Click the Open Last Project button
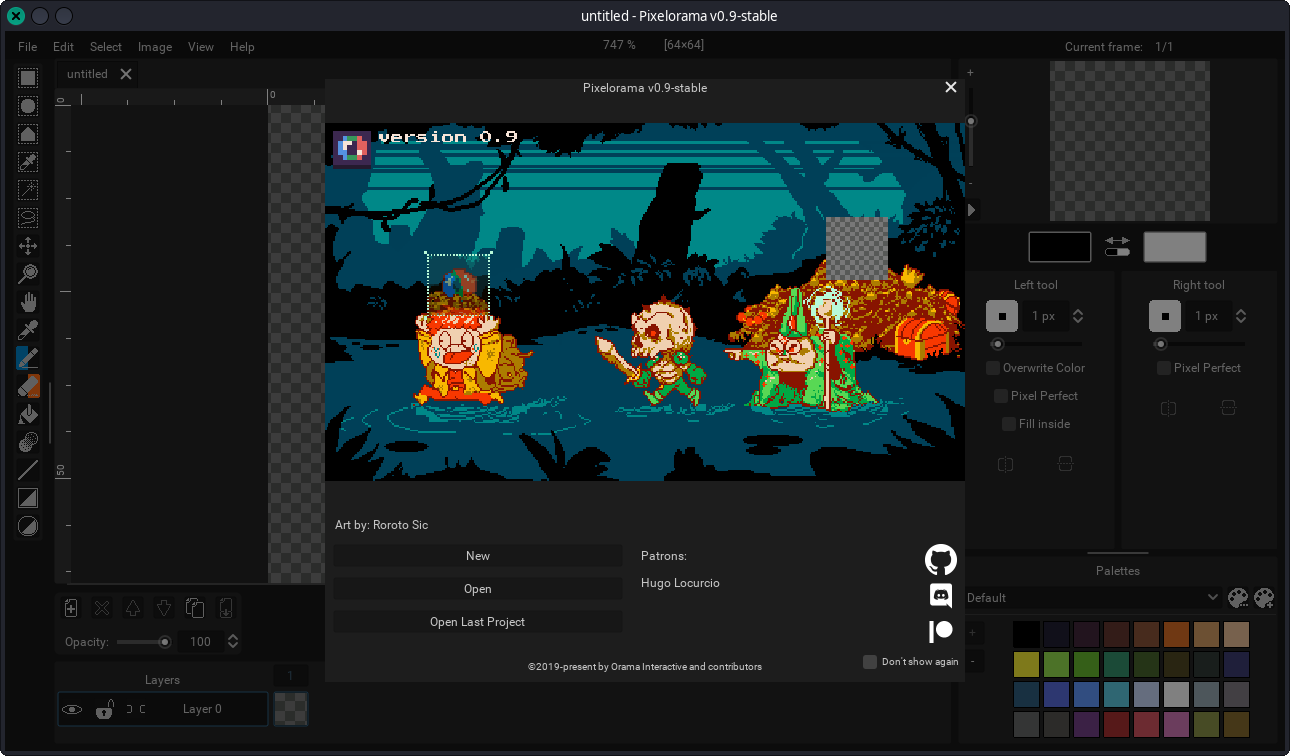 [478, 622]
